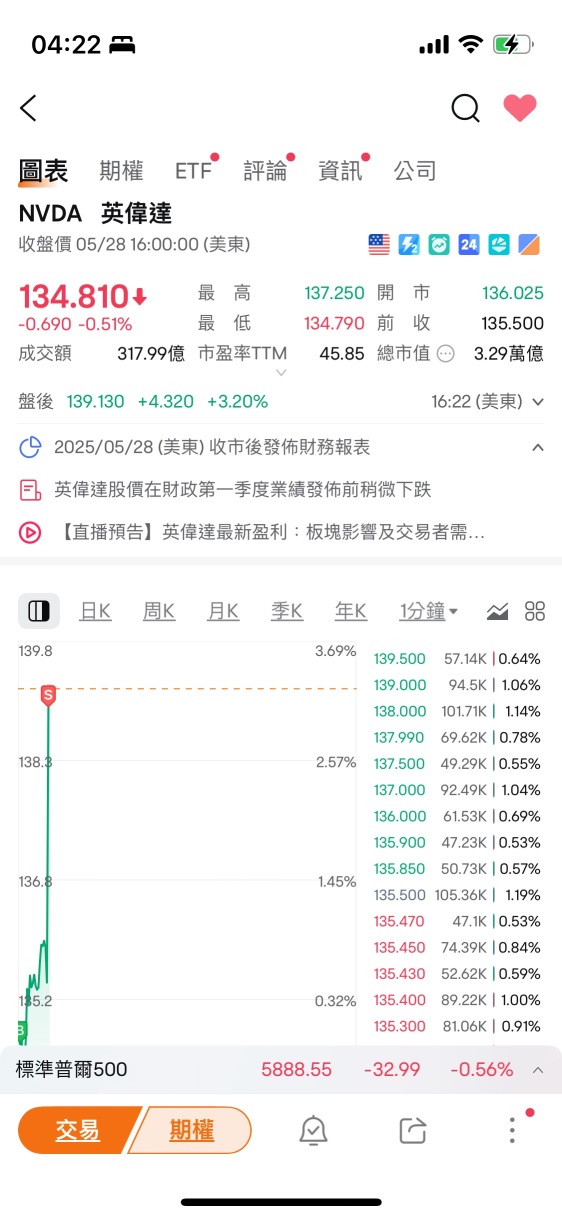Tap price level 138.000 row

[x=457, y=711]
